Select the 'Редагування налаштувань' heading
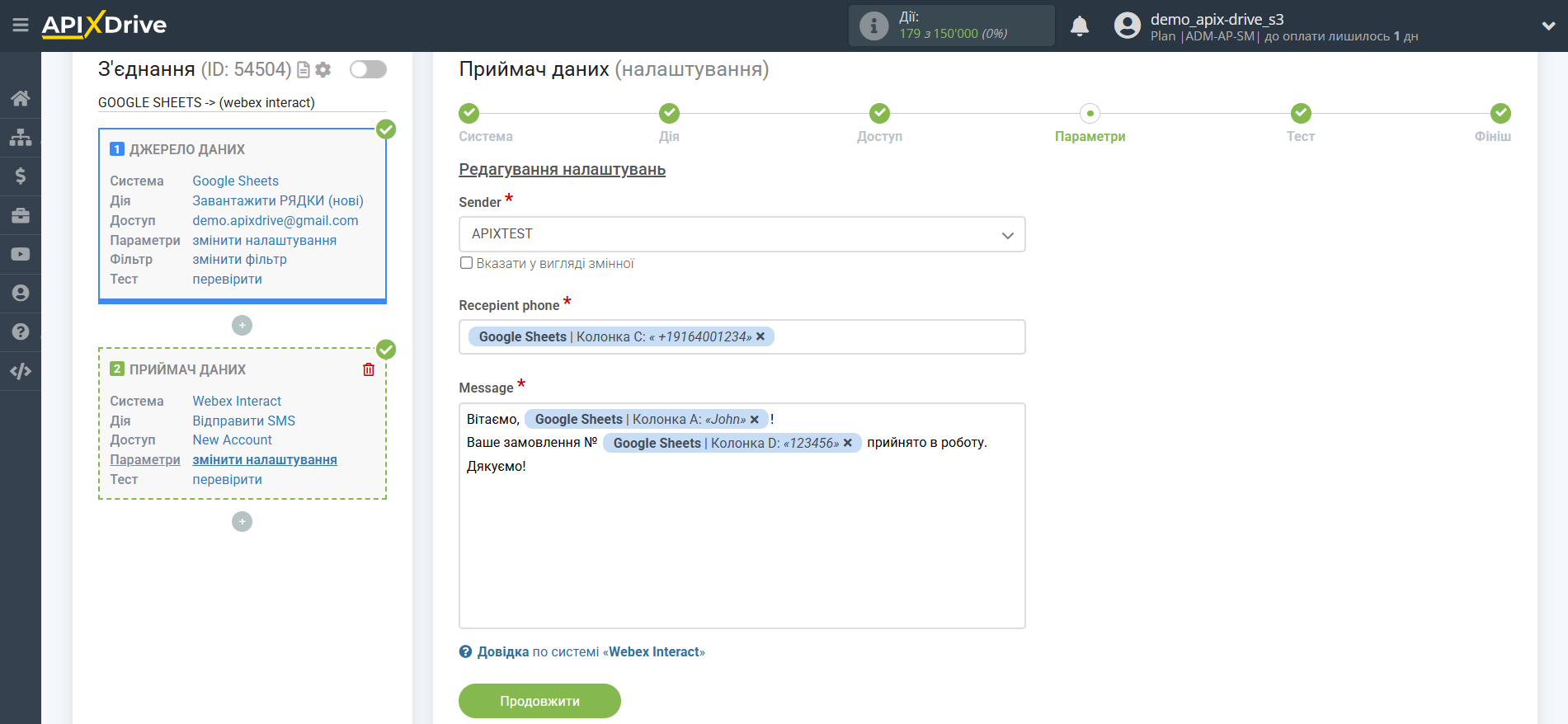The height and width of the screenshot is (724, 1568). tap(562, 169)
